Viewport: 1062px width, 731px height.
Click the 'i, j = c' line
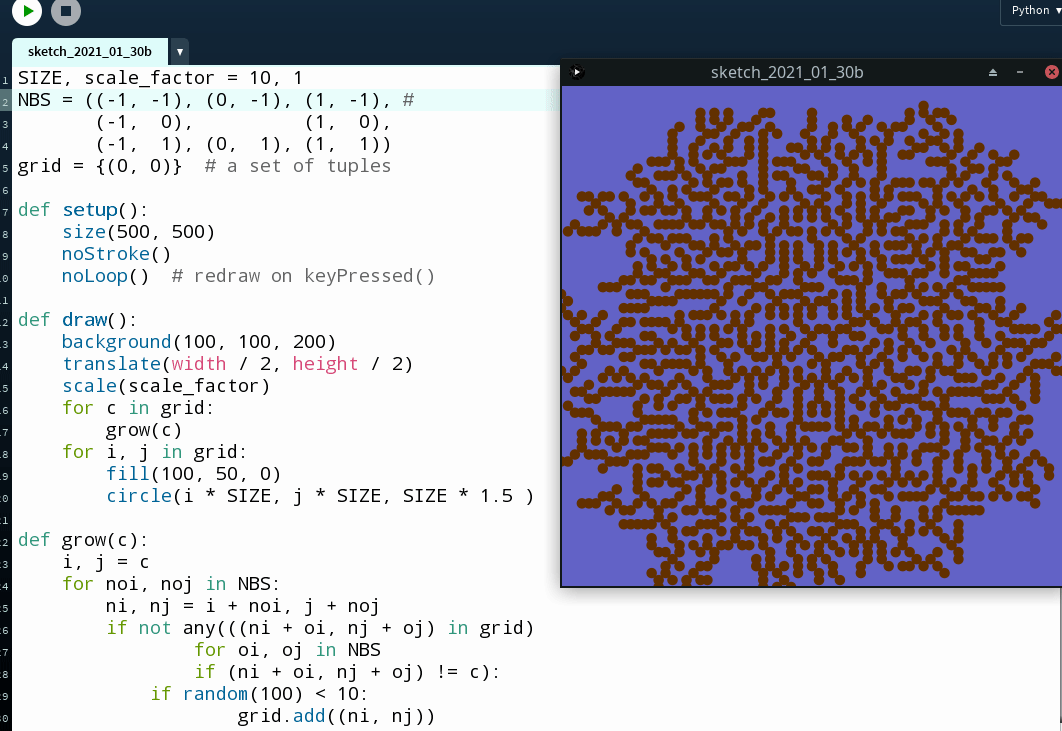click(x=105, y=562)
